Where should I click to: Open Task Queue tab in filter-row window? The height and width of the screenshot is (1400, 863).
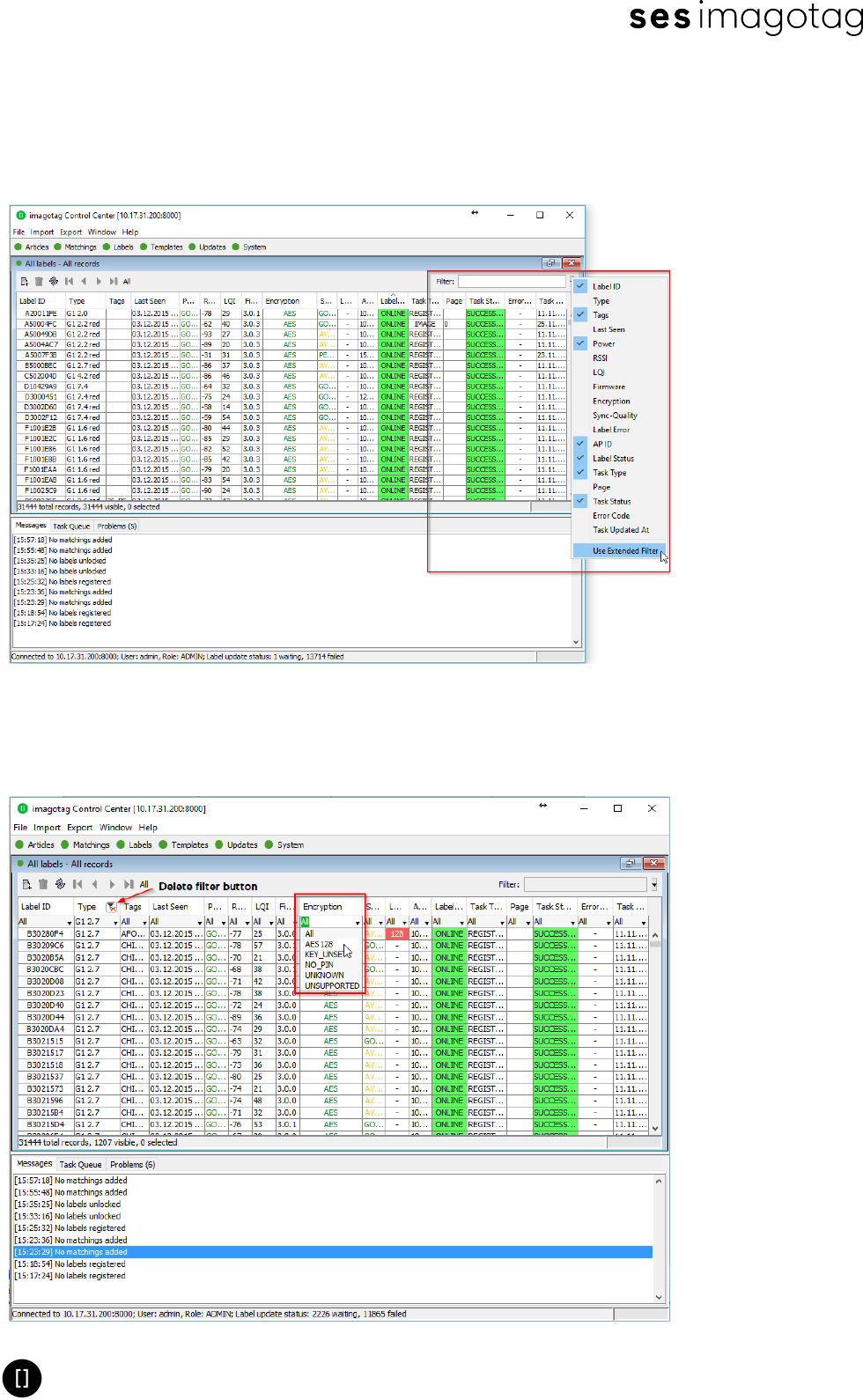80,1165
